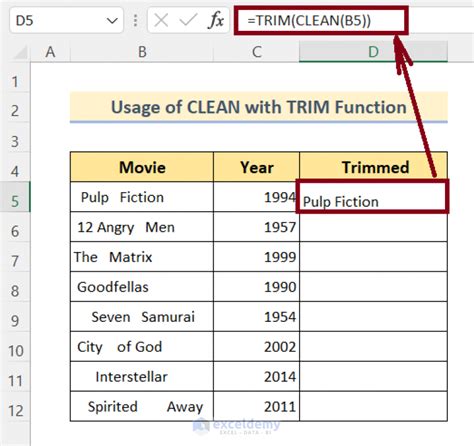Confirm formula with the checkmark icon
The width and height of the screenshot is (474, 446).
tap(188, 21)
